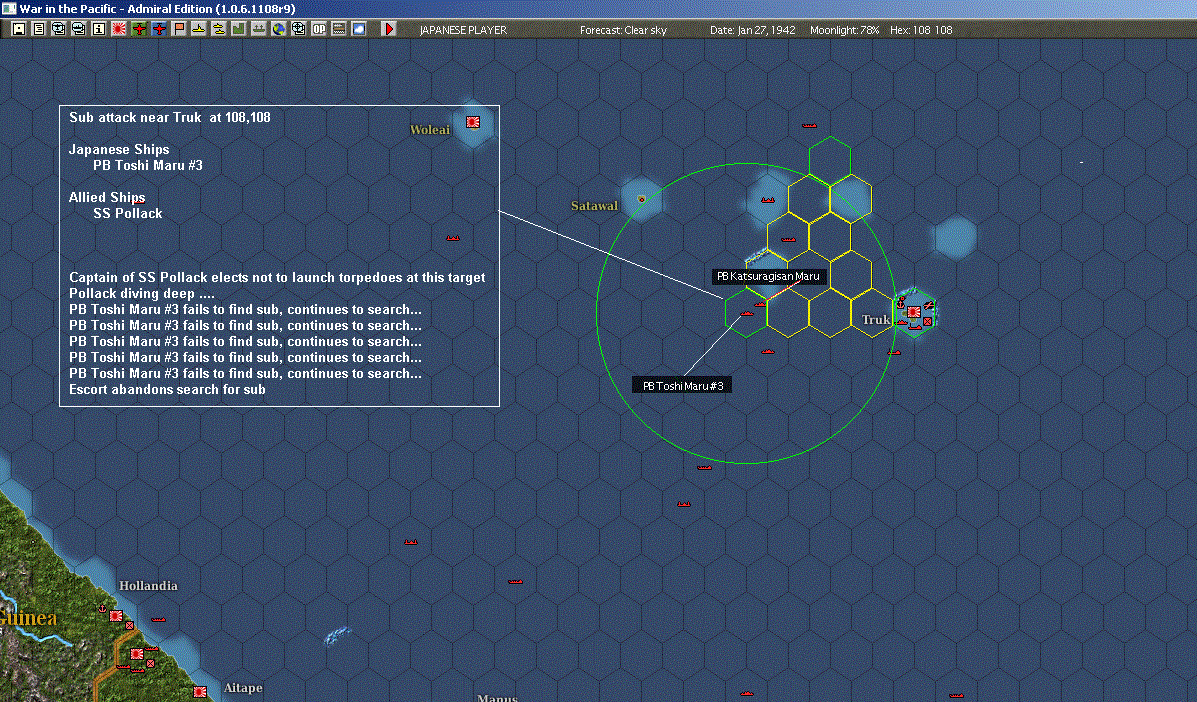Screen dimensions: 1197x702
Task: Open the text document list icon in the toolbar
Action: [39, 29]
